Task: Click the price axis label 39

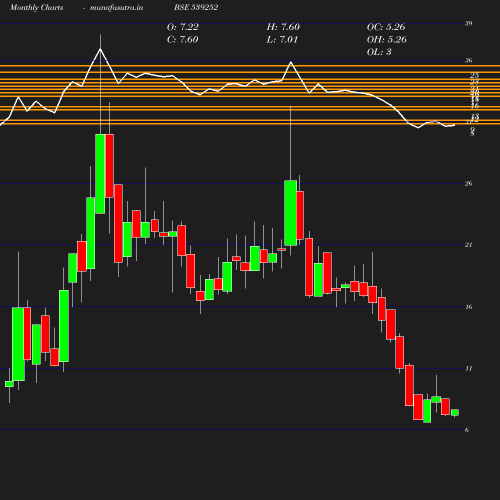Action: point(469,23)
